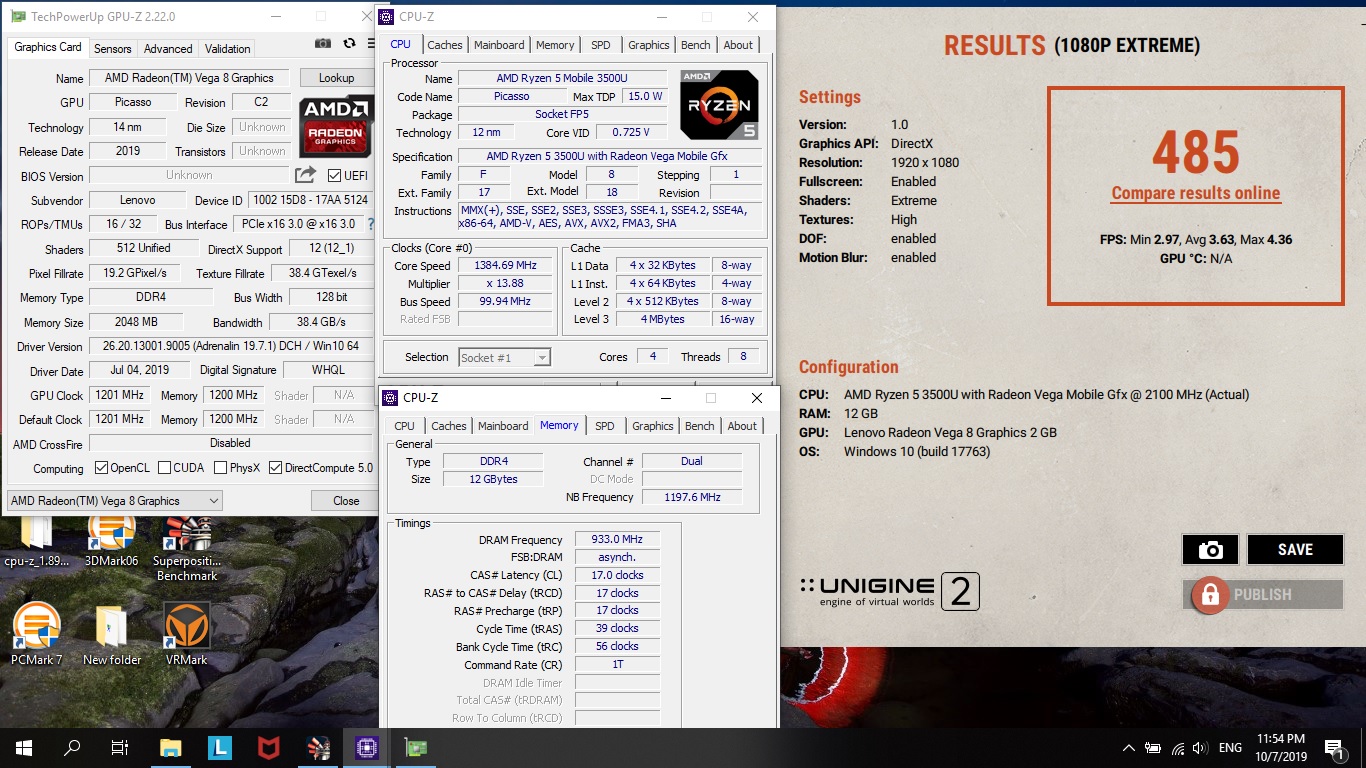Switch to GPU-Z taskbar icon
This screenshot has width=1366, height=768.
click(414, 747)
